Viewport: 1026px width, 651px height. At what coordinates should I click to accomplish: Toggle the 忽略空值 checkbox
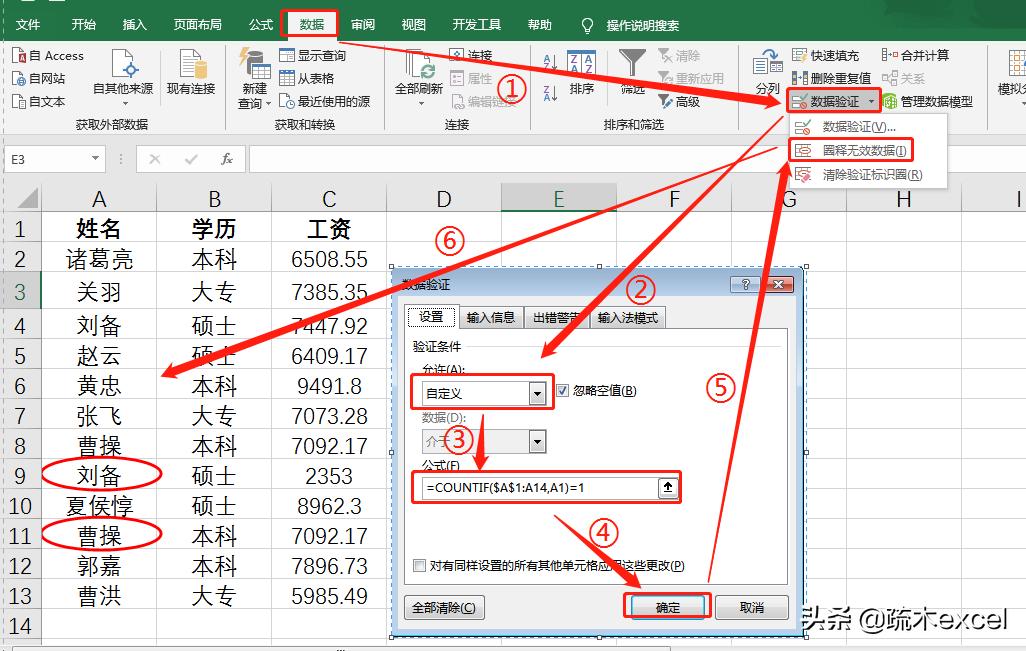click(x=562, y=391)
